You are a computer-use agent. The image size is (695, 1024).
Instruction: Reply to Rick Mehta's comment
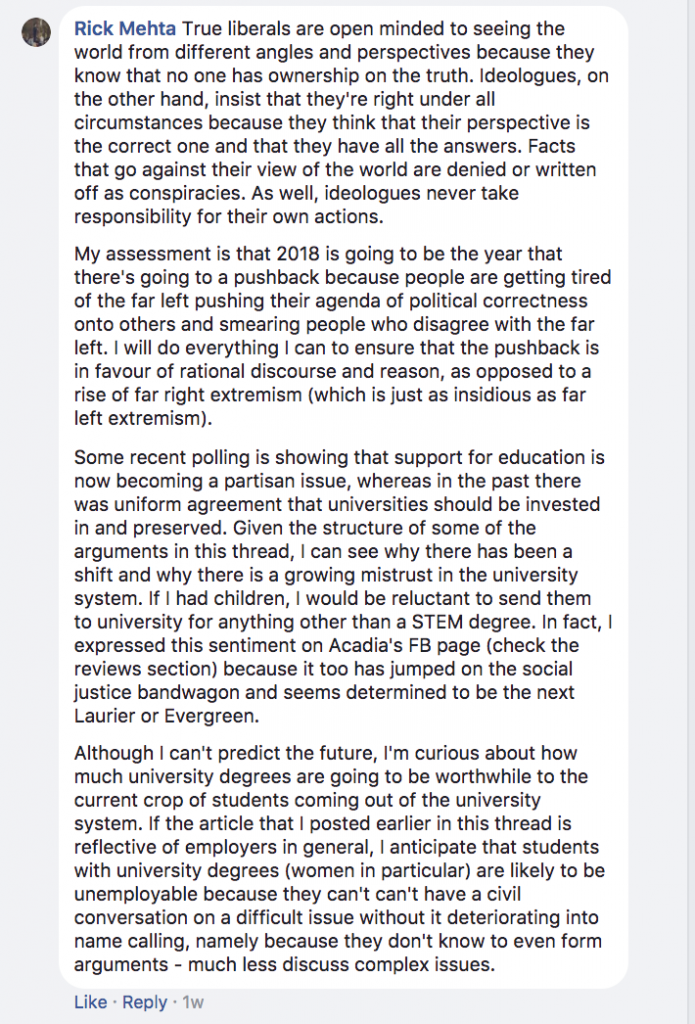[144, 1002]
